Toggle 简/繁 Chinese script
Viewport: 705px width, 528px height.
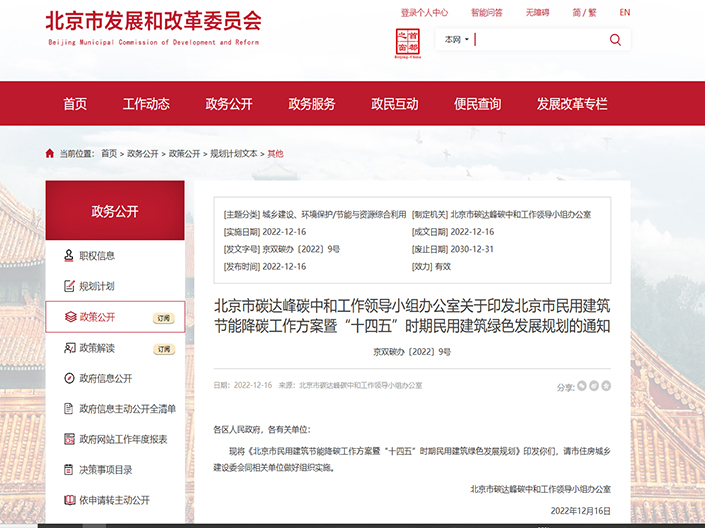(584, 13)
